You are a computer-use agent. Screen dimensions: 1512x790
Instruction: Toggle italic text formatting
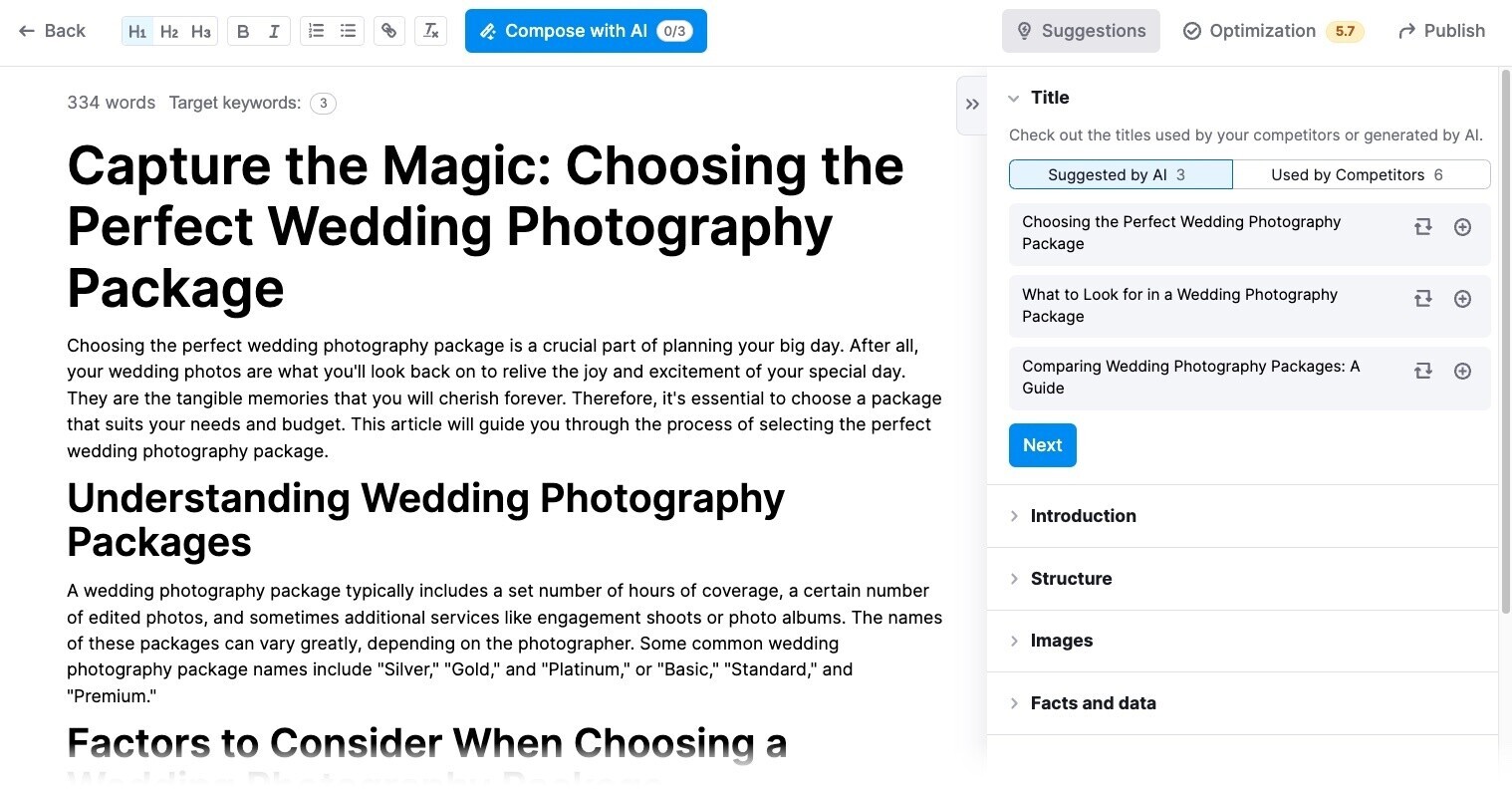tap(273, 31)
